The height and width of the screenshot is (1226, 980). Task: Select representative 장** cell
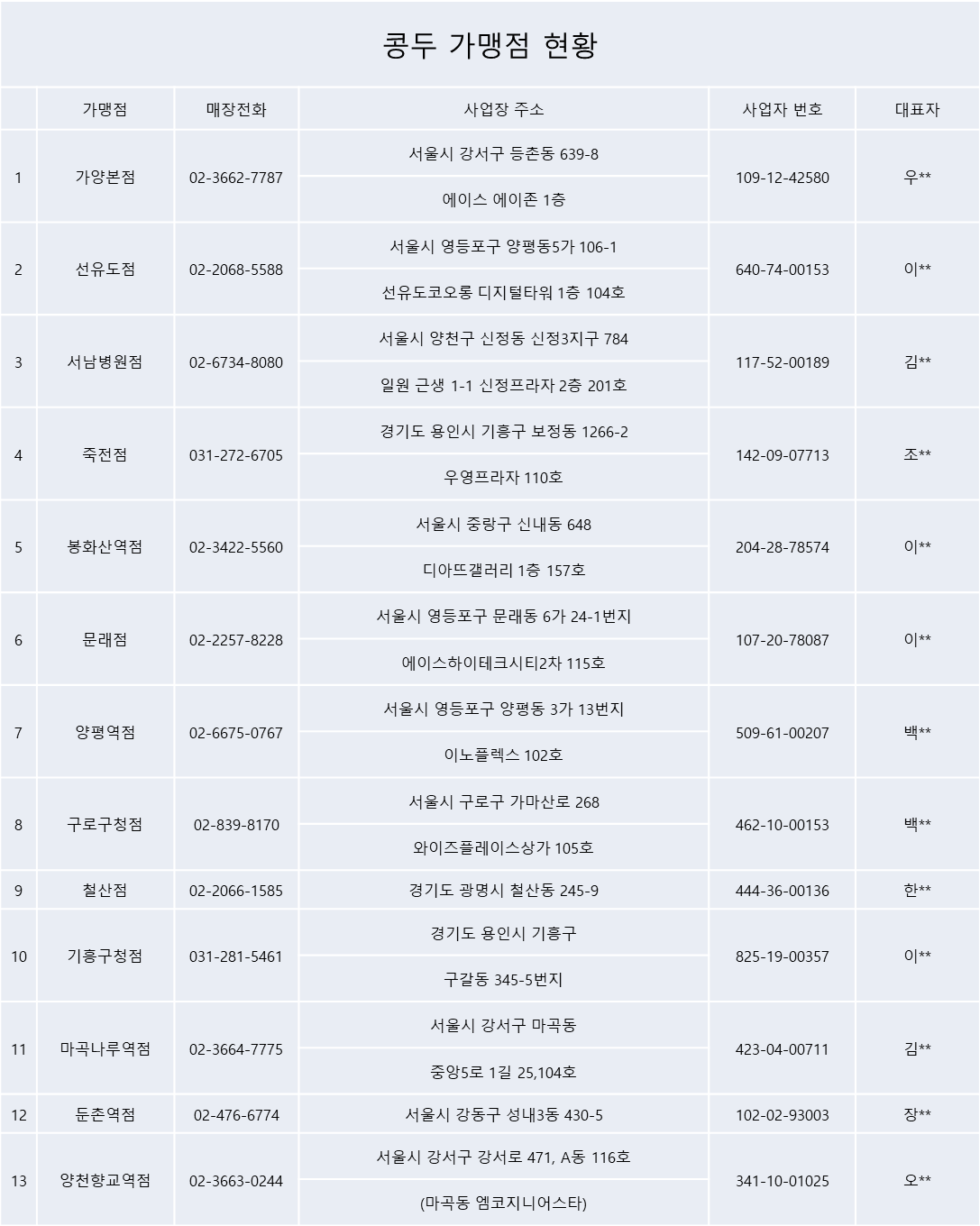(917, 1115)
